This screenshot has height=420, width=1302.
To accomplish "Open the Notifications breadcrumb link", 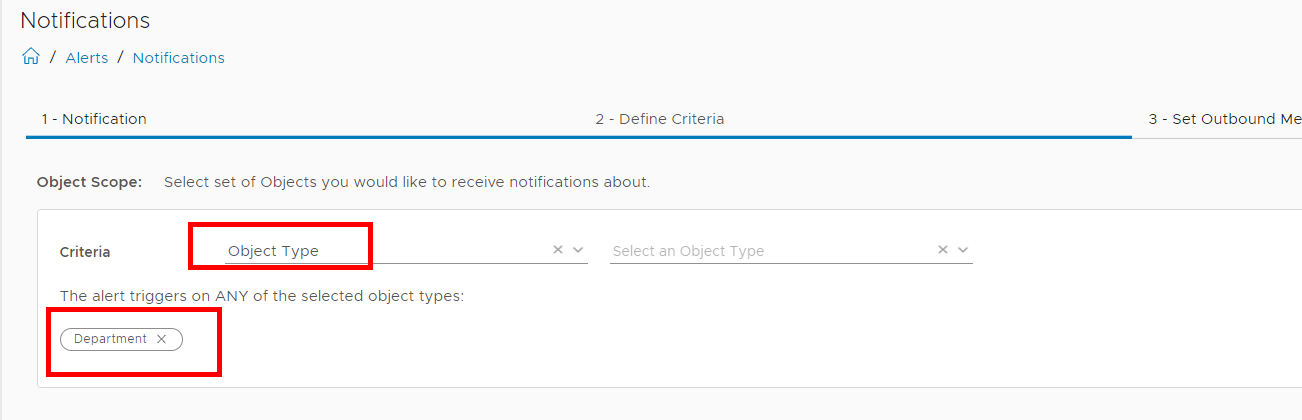I will click(x=179, y=58).
